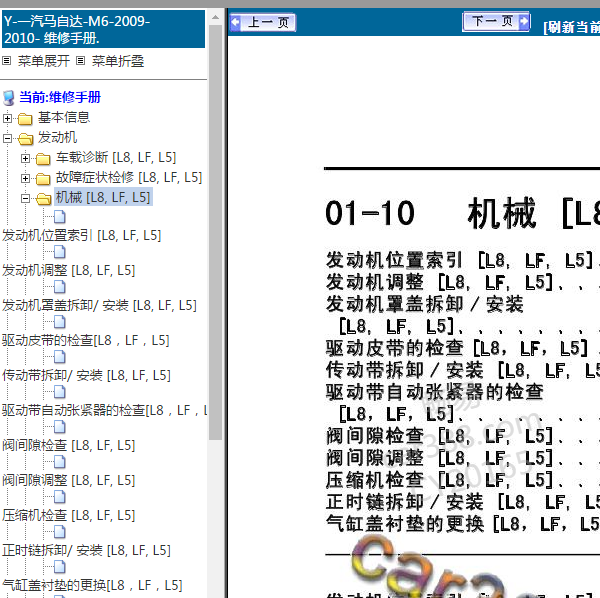This screenshot has height=598, width=600.
Task: Select 车载诊断 [L8, LF, L5] tree item
Action: coord(116,157)
